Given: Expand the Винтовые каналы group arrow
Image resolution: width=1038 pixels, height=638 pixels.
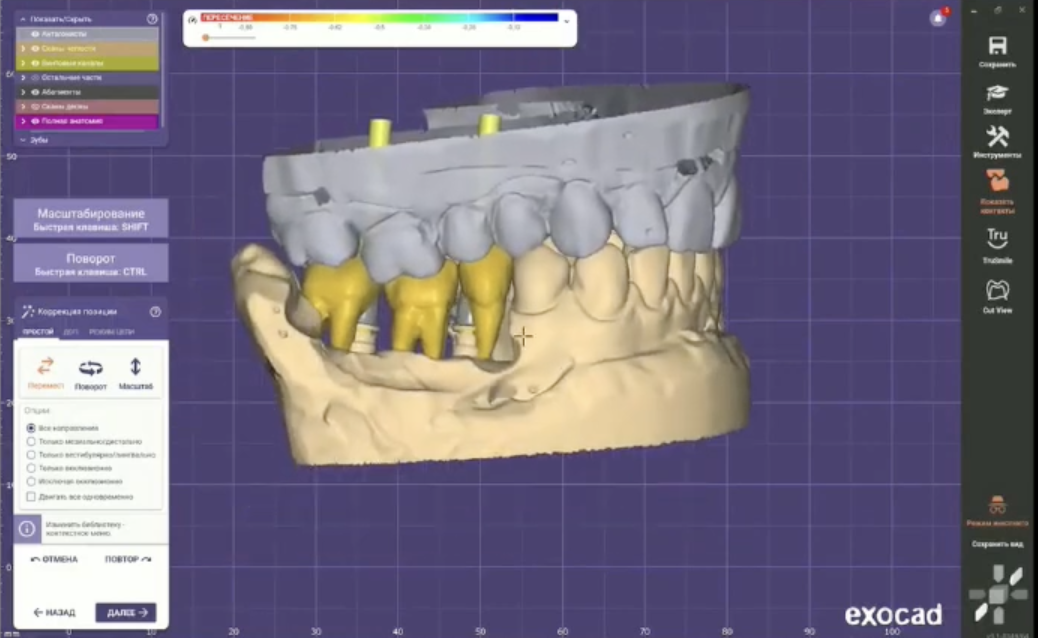Looking at the screenshot, I should coord(23,63).
